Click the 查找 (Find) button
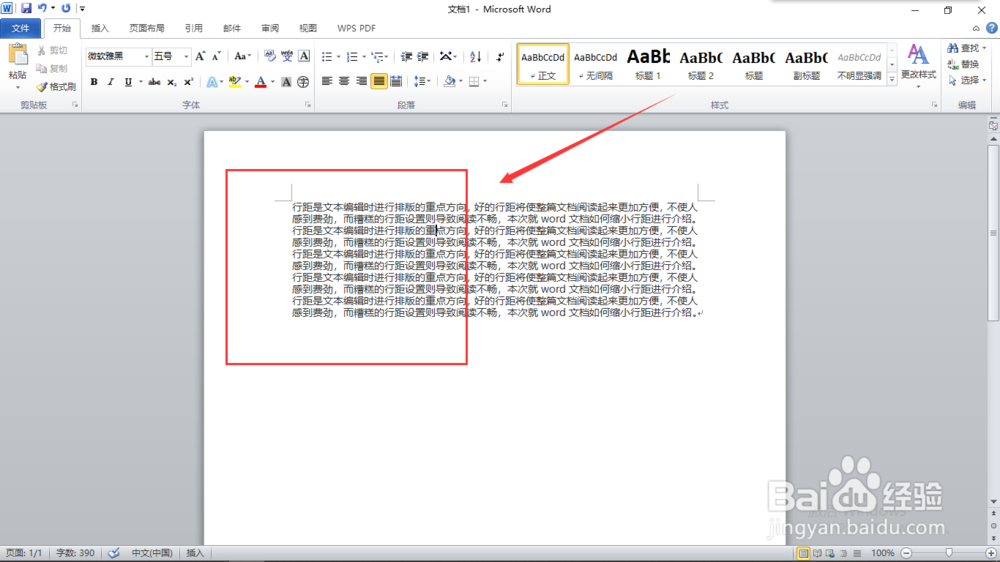 tap(967, 48)
